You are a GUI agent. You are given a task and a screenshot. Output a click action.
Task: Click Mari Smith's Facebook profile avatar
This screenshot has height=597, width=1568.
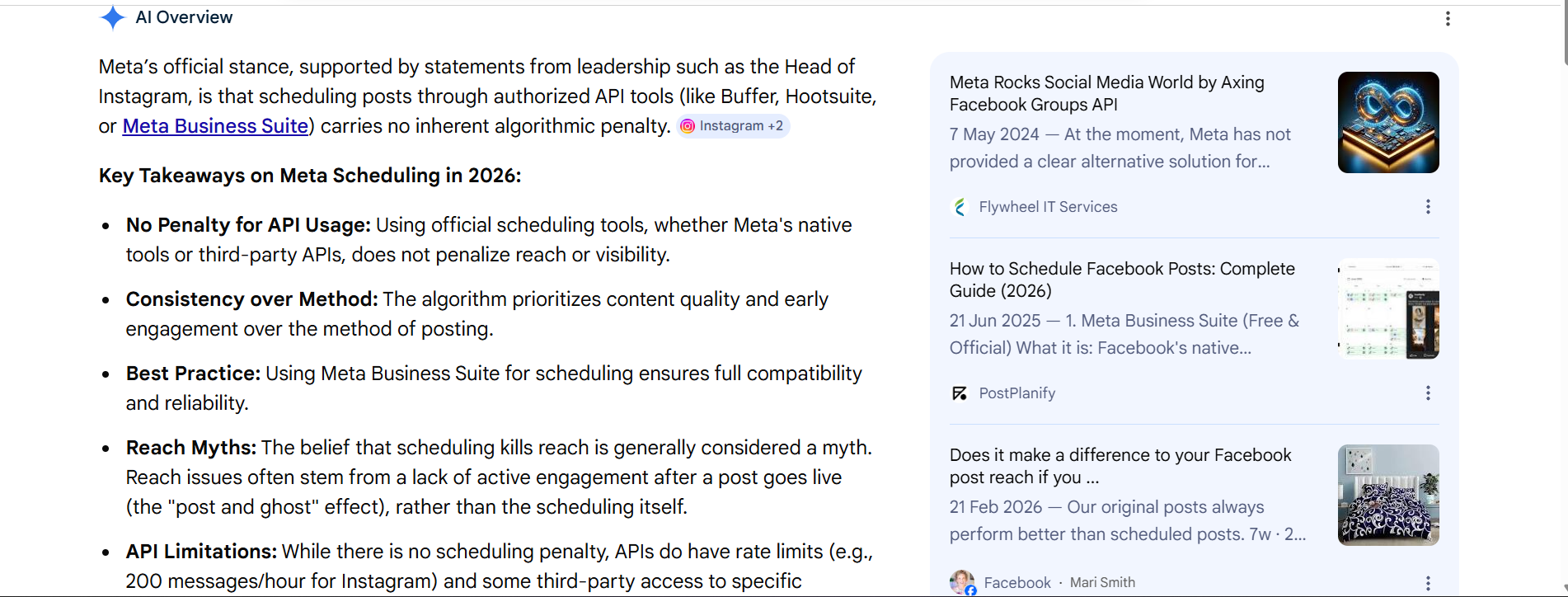[961, 582]
